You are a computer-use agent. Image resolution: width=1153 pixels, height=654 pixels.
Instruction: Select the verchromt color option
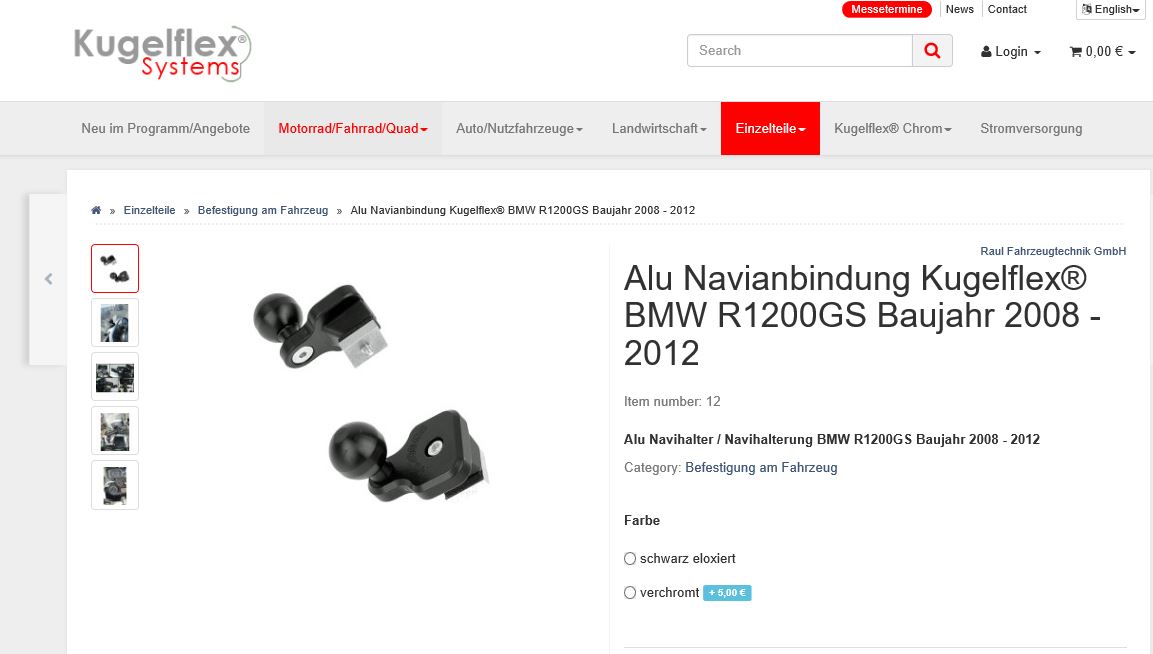pyautogui.click(x=630, y=592)
